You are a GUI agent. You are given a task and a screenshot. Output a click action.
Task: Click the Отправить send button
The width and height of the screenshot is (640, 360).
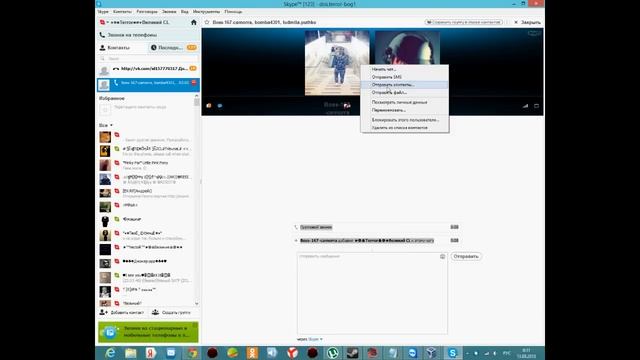[466, 256]
